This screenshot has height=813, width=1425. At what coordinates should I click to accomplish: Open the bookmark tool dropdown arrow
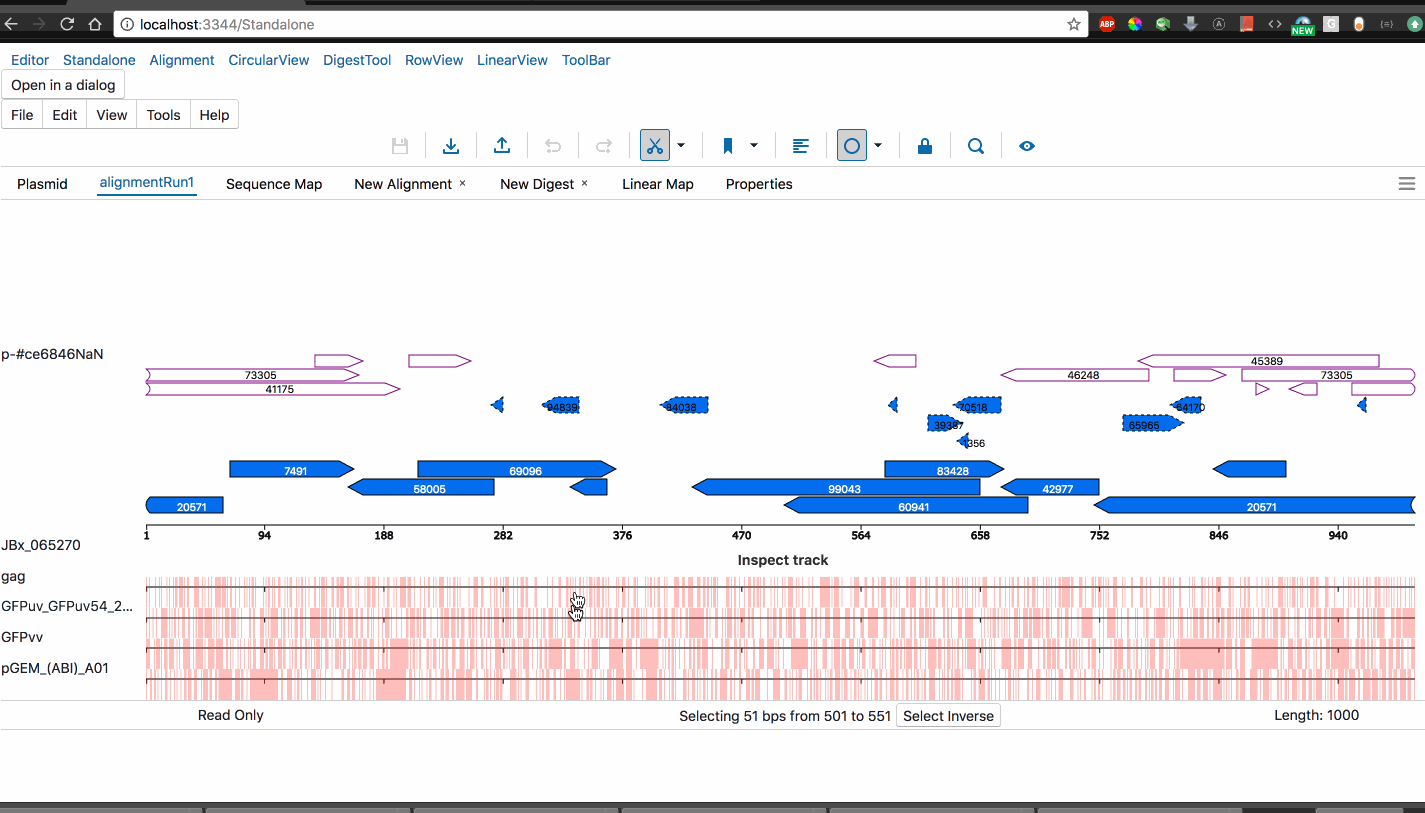pyautogui.click(x=755, y=145)
